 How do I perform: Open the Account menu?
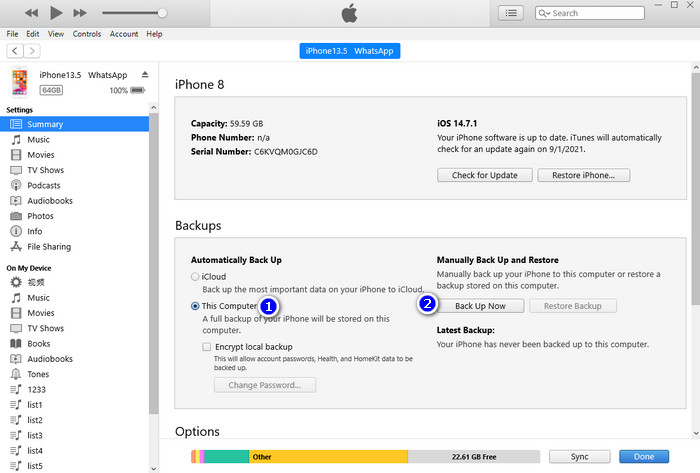[x=124, y=34]
